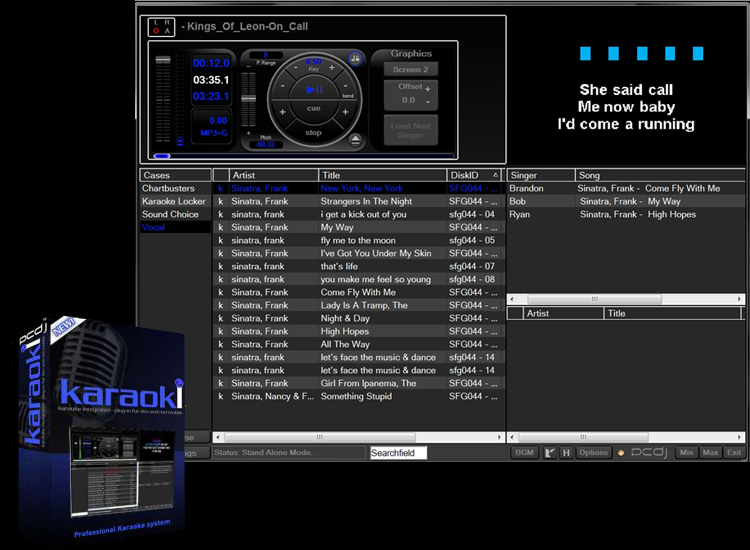Lower the key with the Key minus

pos(296,68)
